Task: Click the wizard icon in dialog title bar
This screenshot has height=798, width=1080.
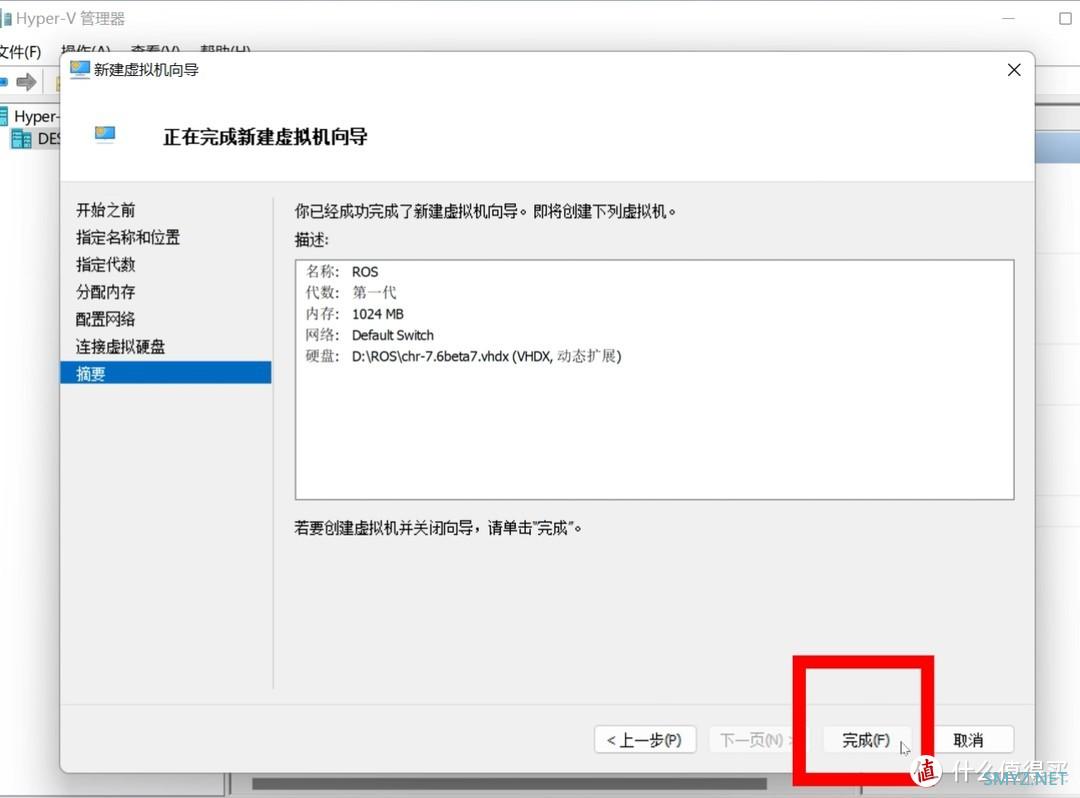Action: click(x=80, y=70)
